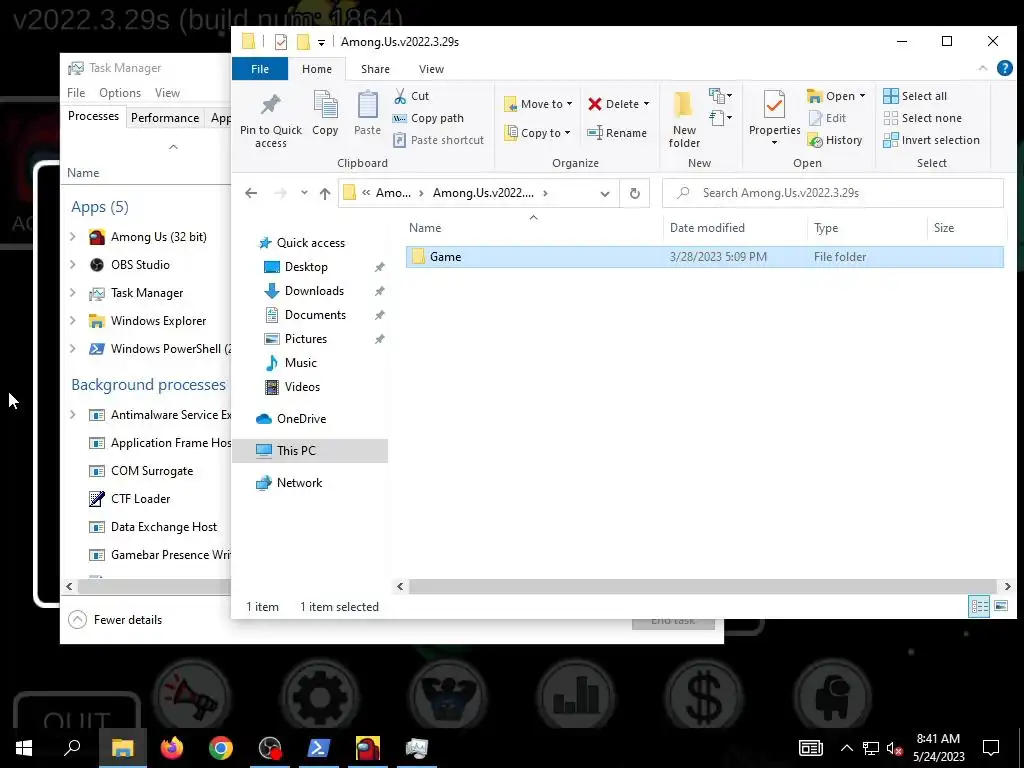1024x768 pixels.
Task: Click Pin to Quick access icon
Action: pyautogui.click(x=270, y=120)
